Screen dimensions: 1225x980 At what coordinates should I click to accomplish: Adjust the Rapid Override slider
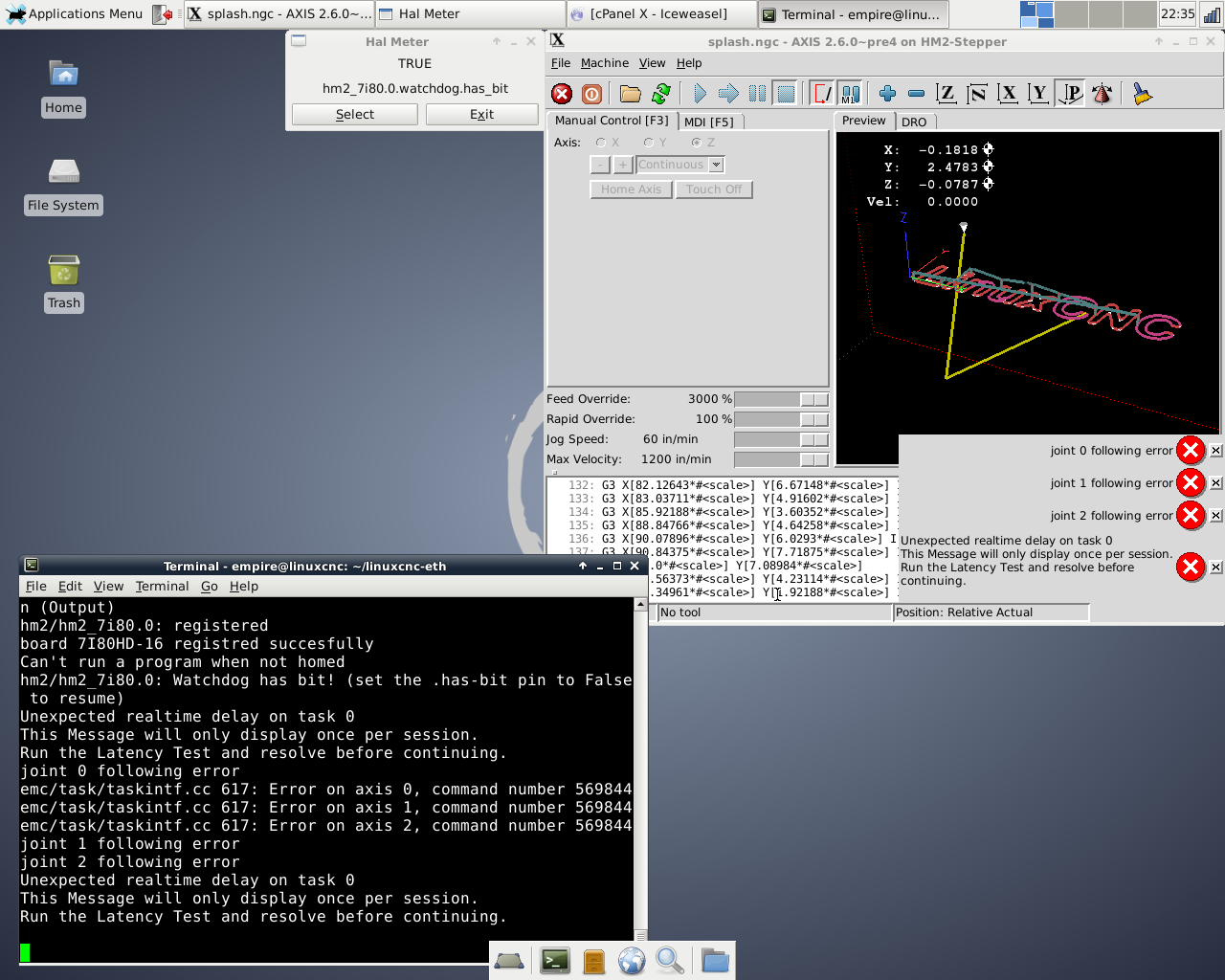781,419
